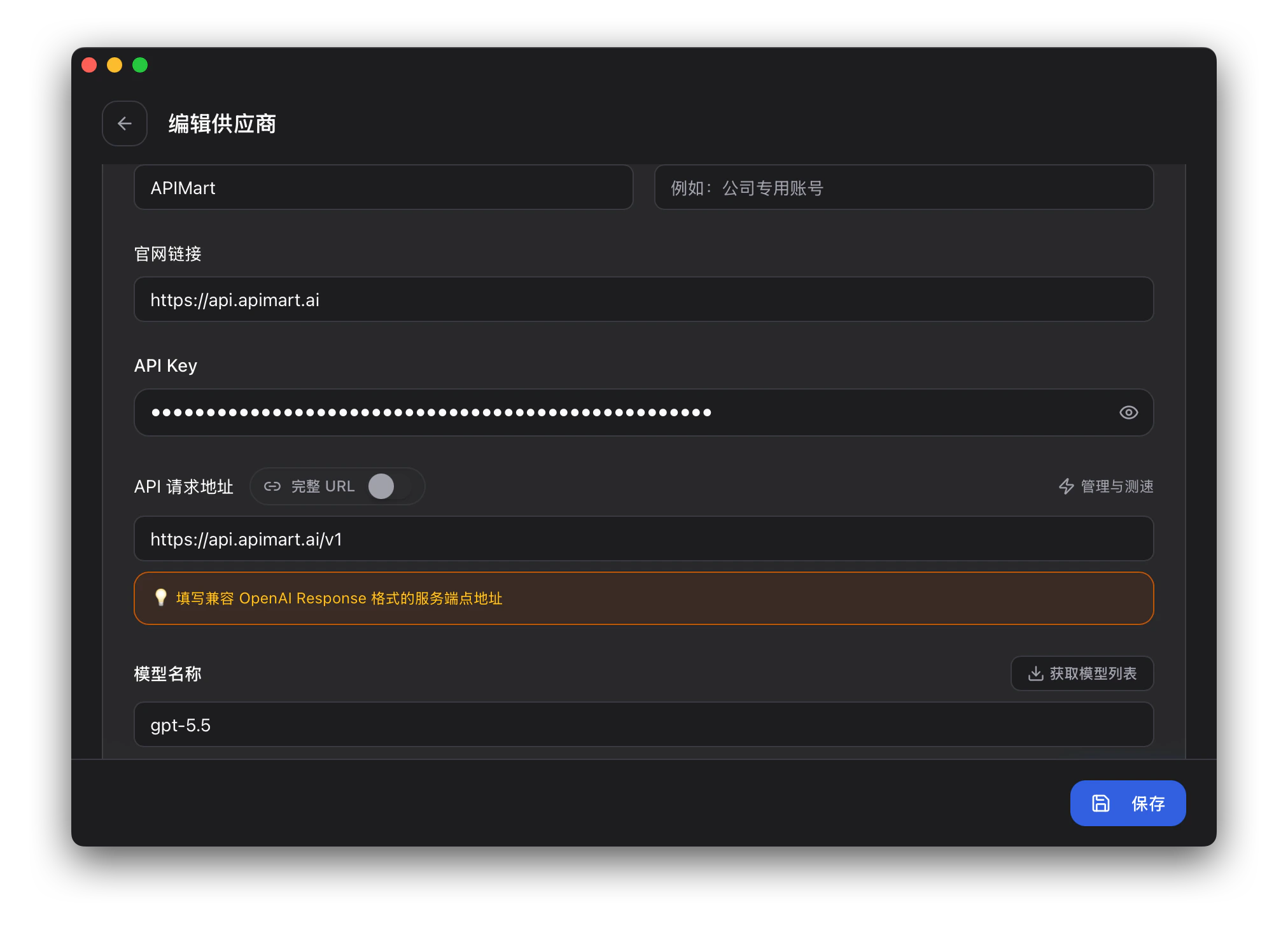The height and width of the screenshot is (942, 1288).
Task: Click the link icon beside 完整 URL
Action: pos(272,486)
